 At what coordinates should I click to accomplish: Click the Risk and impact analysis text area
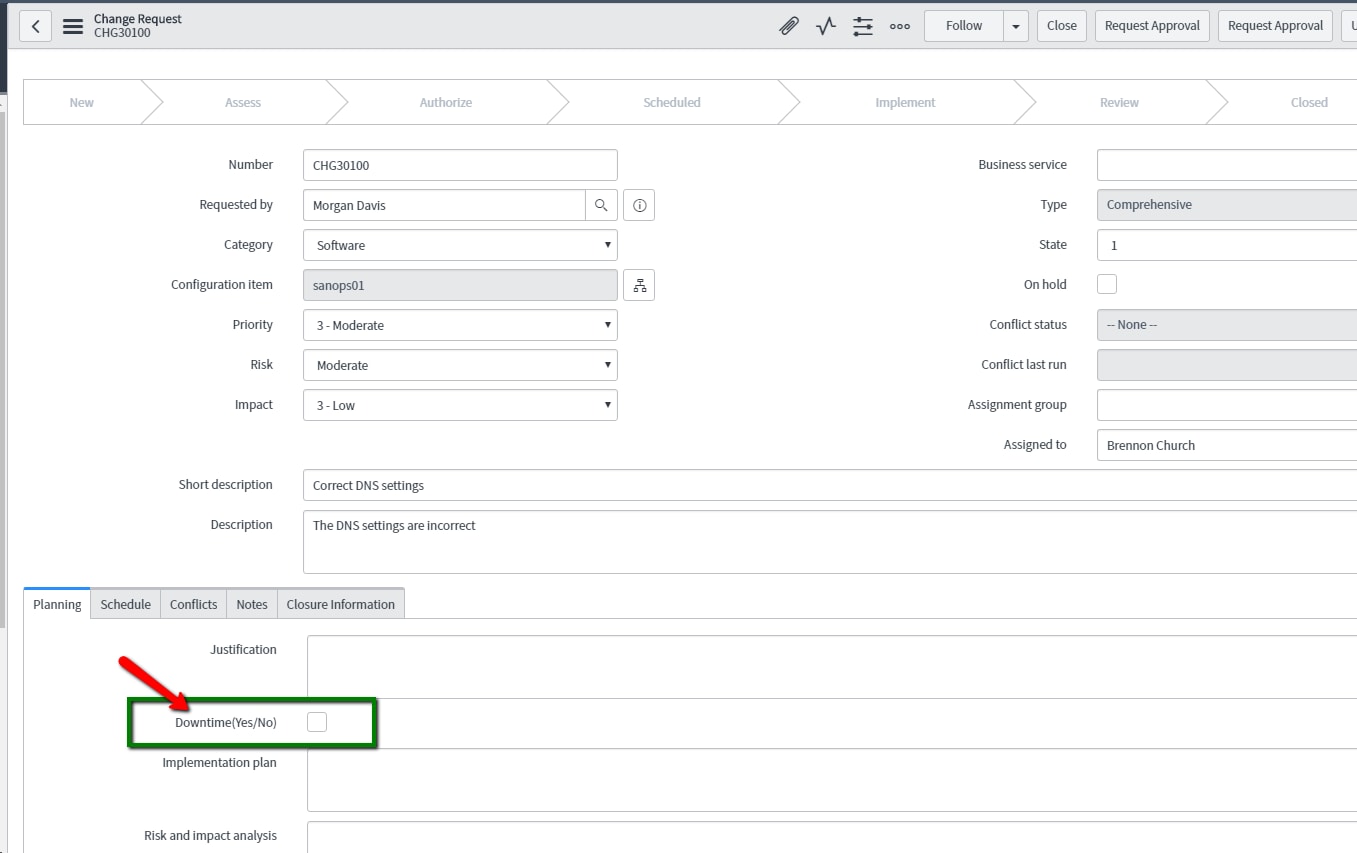(832, 838)
